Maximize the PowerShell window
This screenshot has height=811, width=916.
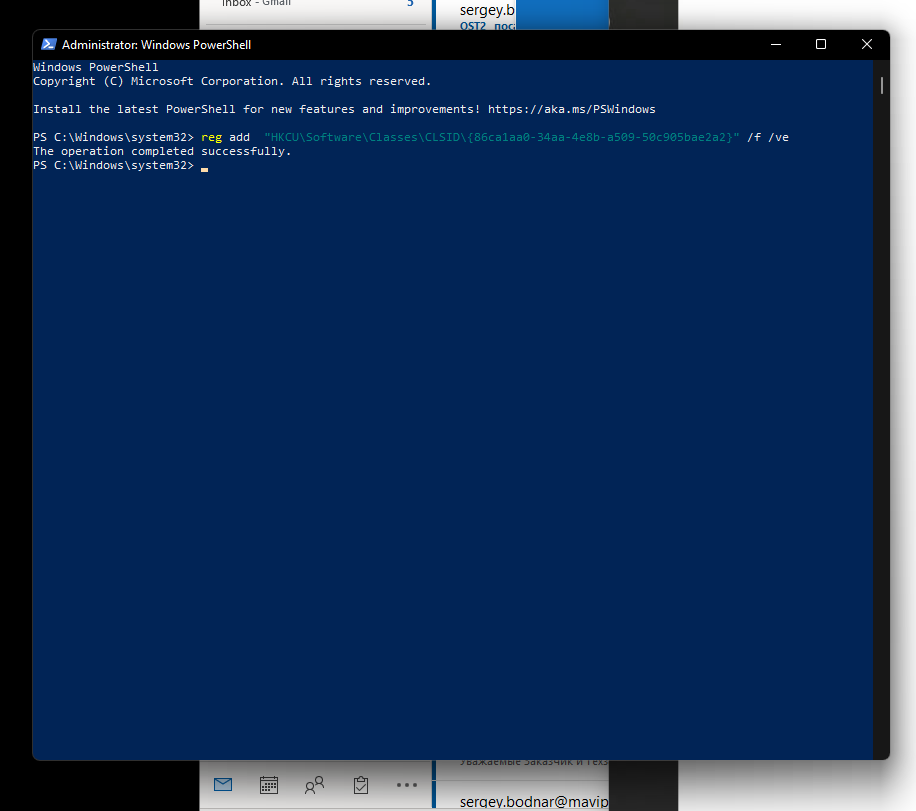tap(821, 45)
